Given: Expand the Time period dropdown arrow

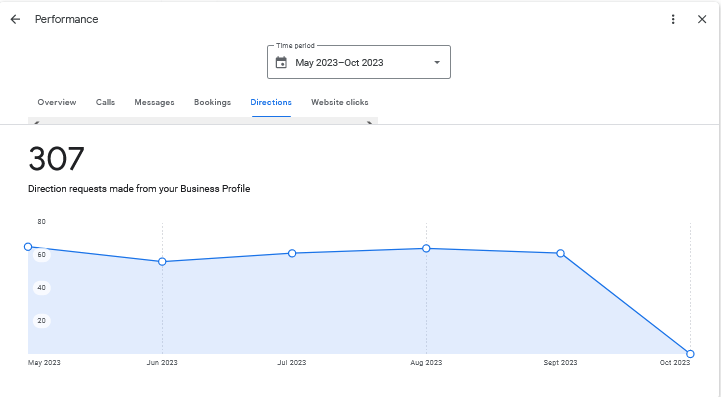Looking at the screenshot, I should (x=437, y=63).
